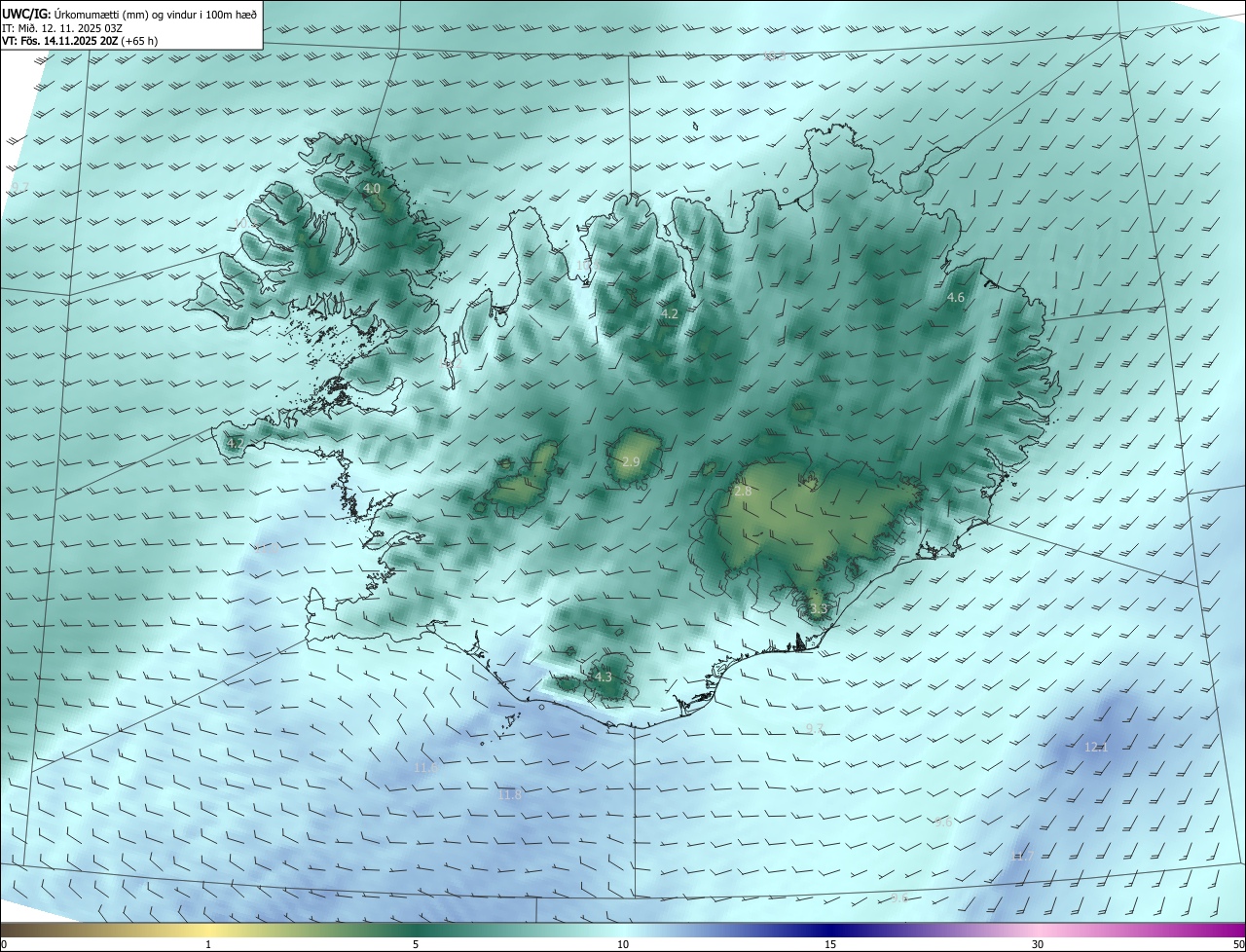Click the 9.7 value label at the map's west edge
This screenshot has height=952, width=1246.
[19, 186]
